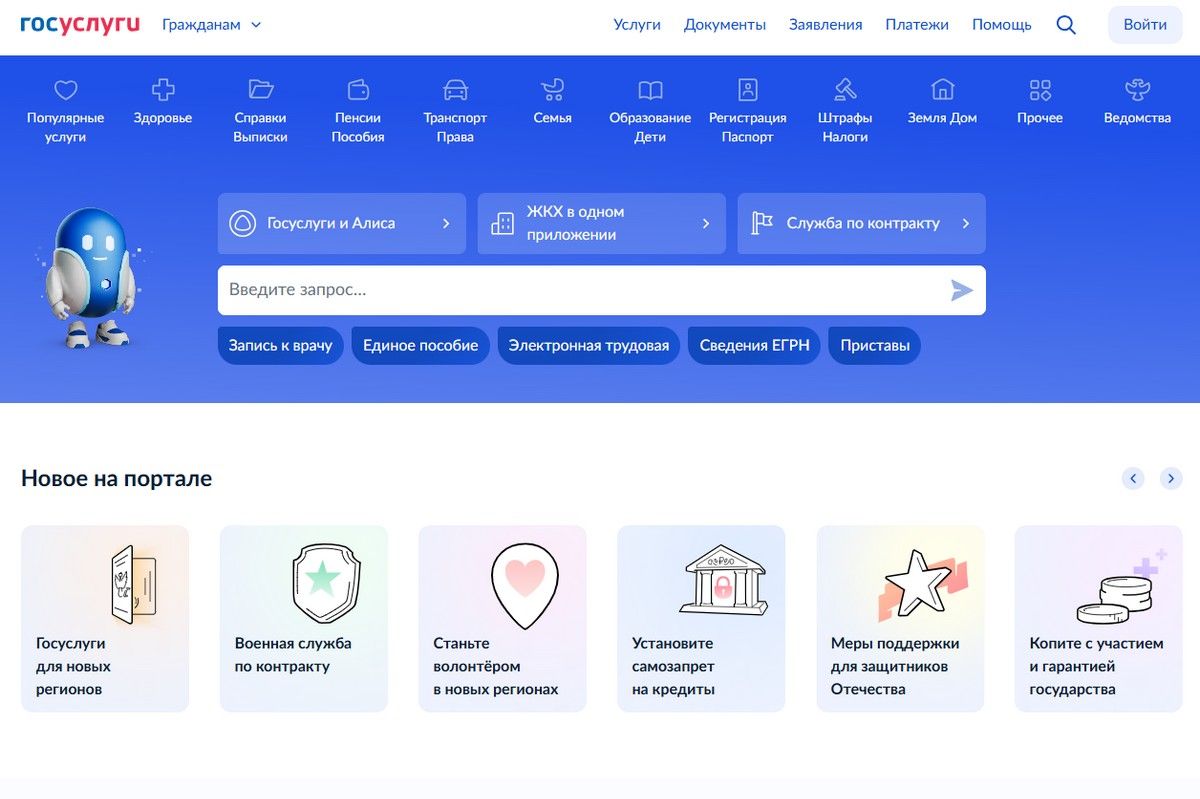Click the robot assistant mascot
Viewport: 1200px width, 799px height.
coord(90,278)
